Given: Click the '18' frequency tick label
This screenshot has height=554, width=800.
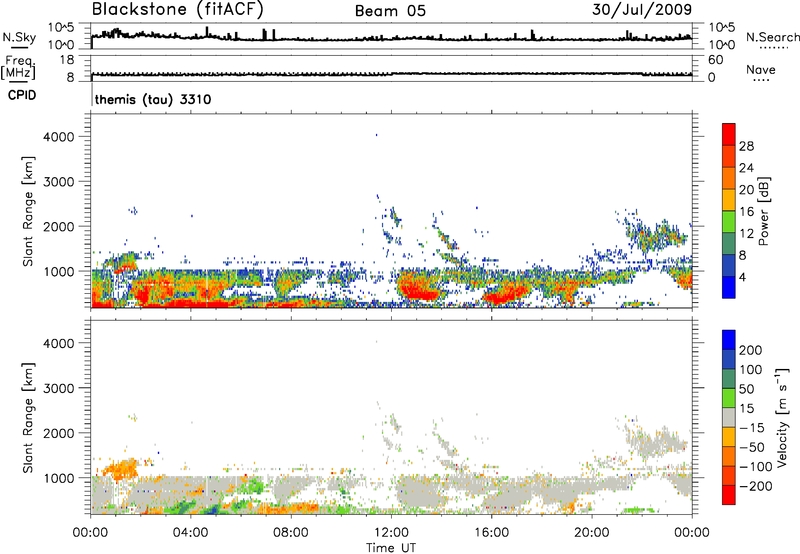Looking at the screenshot, I should pyautogui.click(x=67, y=60).
